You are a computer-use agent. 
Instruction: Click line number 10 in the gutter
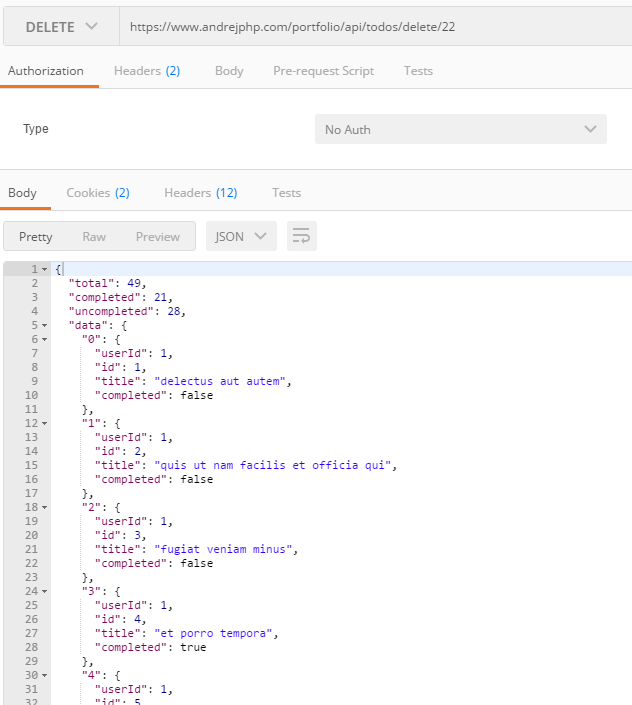[31, 395]
